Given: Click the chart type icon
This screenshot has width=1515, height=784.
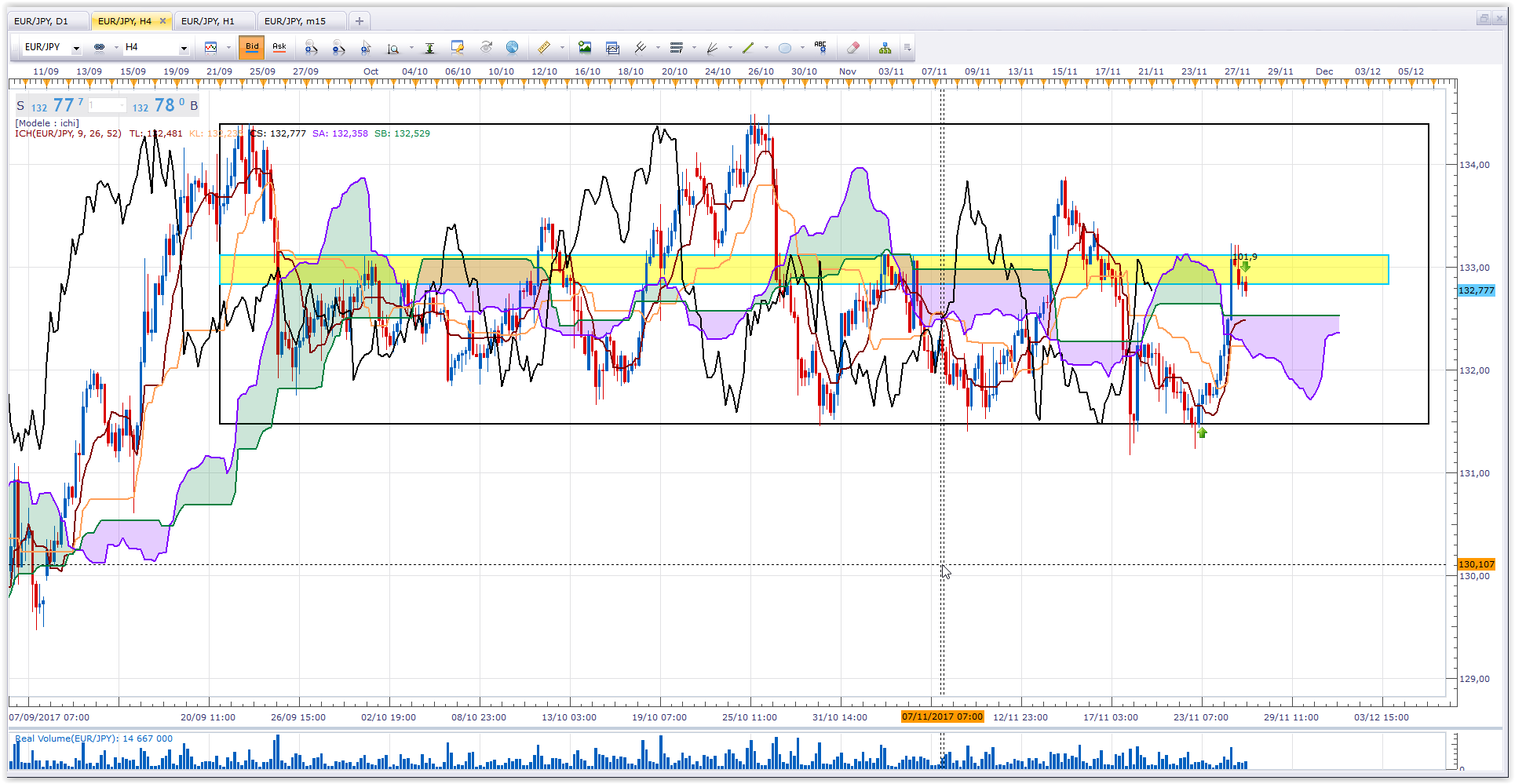Looking at the screenshot, I should 210,48.
